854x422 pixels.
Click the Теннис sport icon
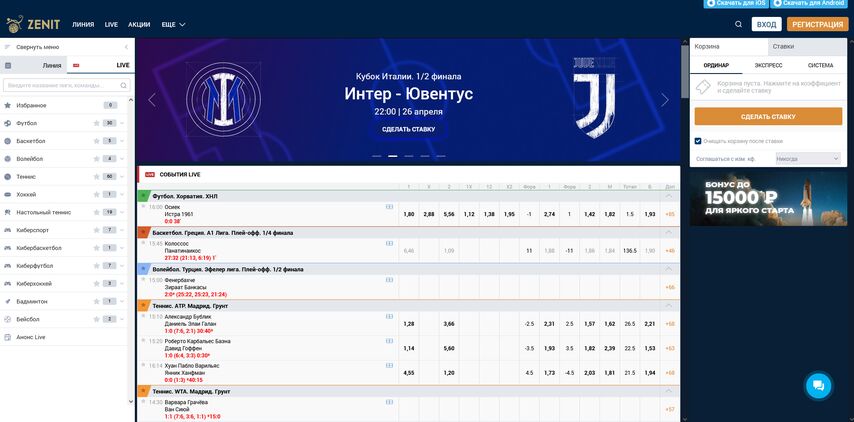point(8,177)
